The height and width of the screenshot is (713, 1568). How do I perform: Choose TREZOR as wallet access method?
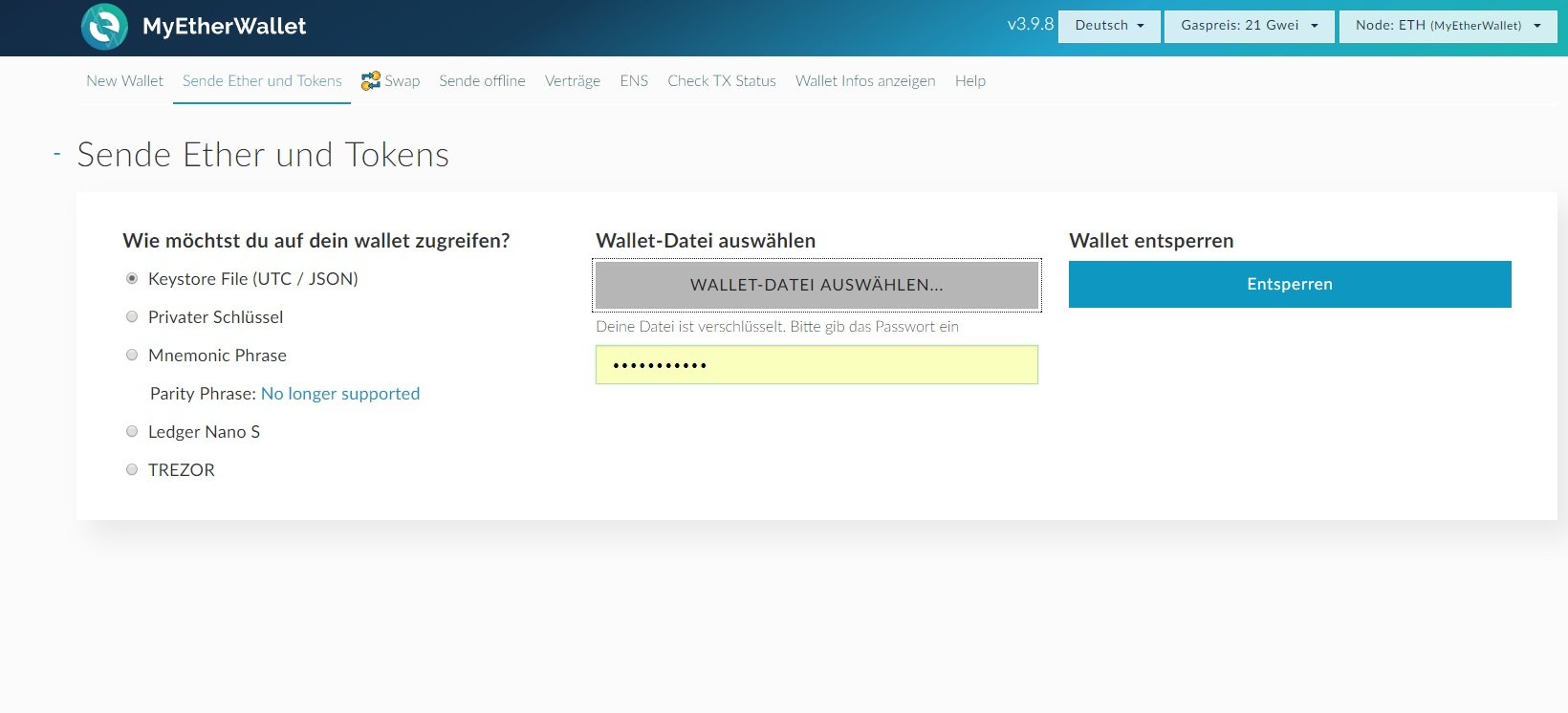(132, 469)
